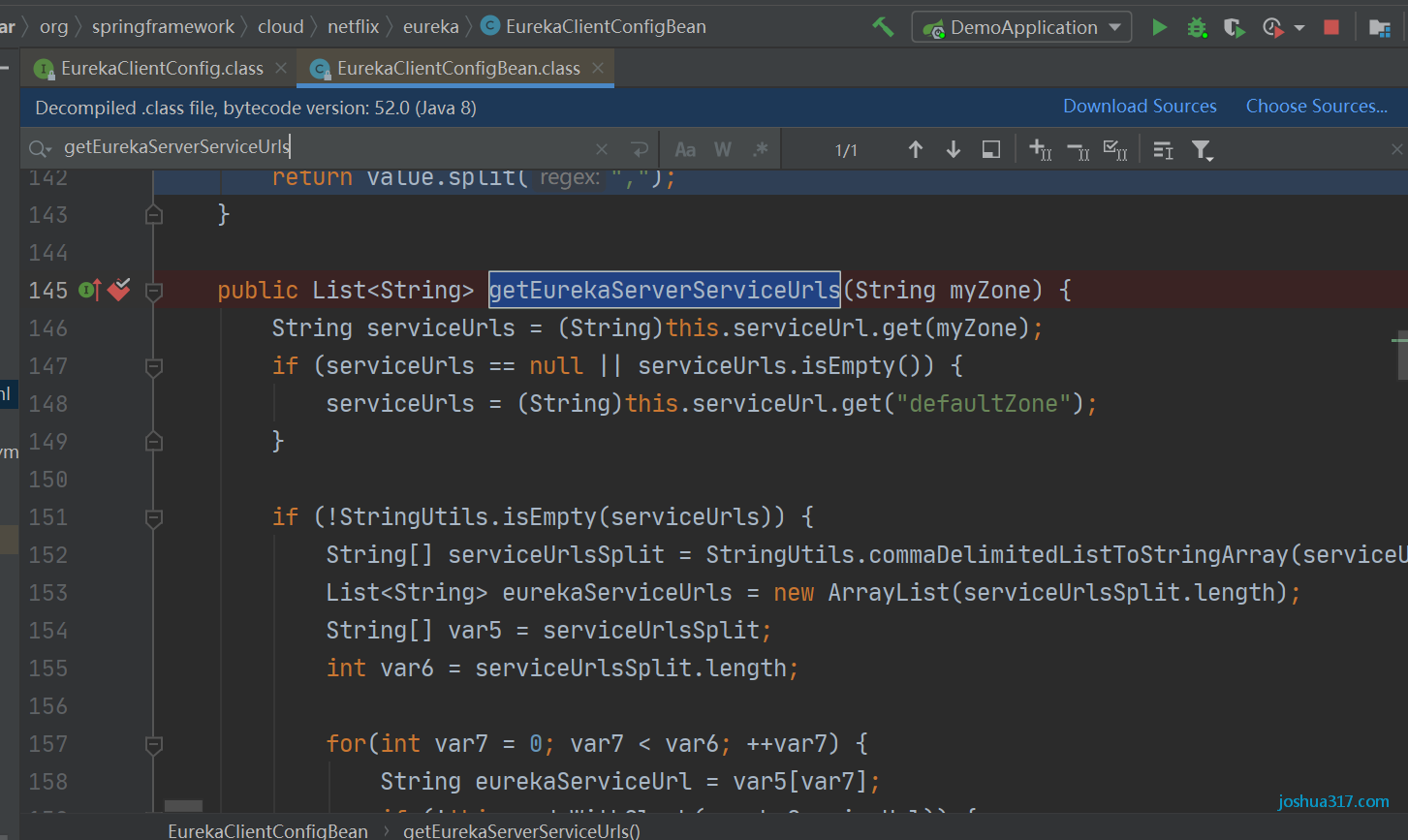Collapse the method fold marker on line 145
Screen dimensions: 1408x840
pos(153,291)
